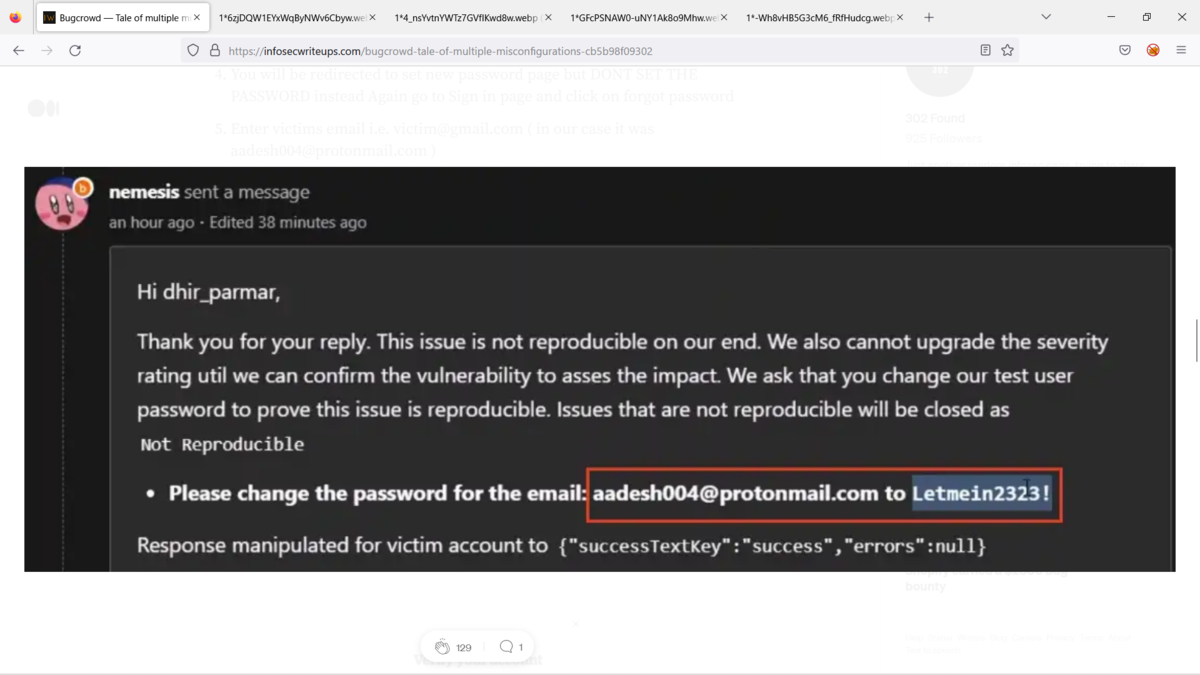View site info via the padlock icon
Screen dimensions: 1200x675
(x=214, y=50)
